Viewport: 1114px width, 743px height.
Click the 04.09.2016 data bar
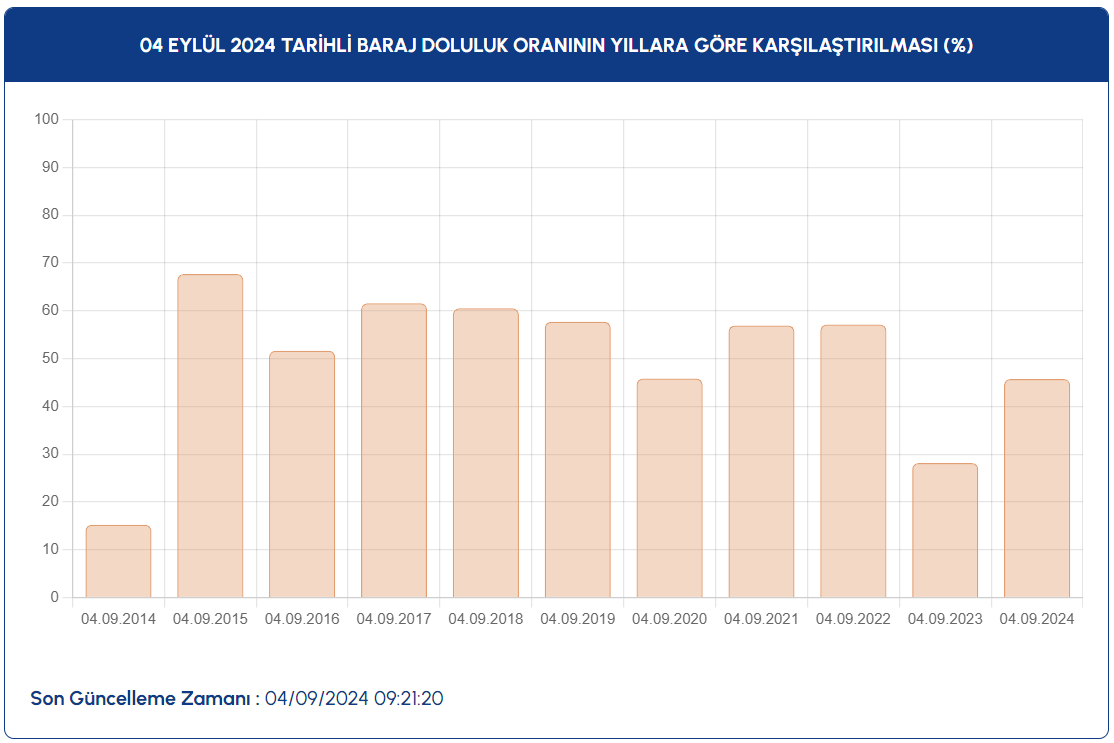point(302,475)
